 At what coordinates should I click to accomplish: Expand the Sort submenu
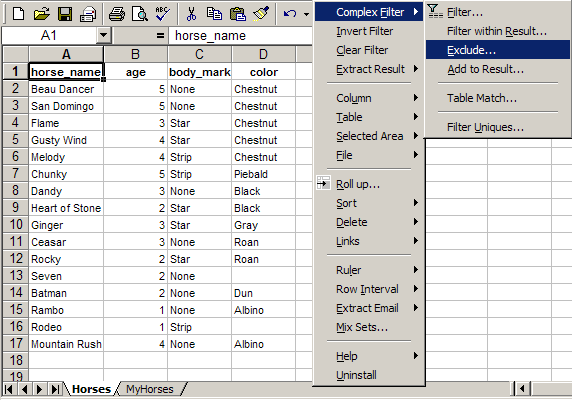point(369,203)
